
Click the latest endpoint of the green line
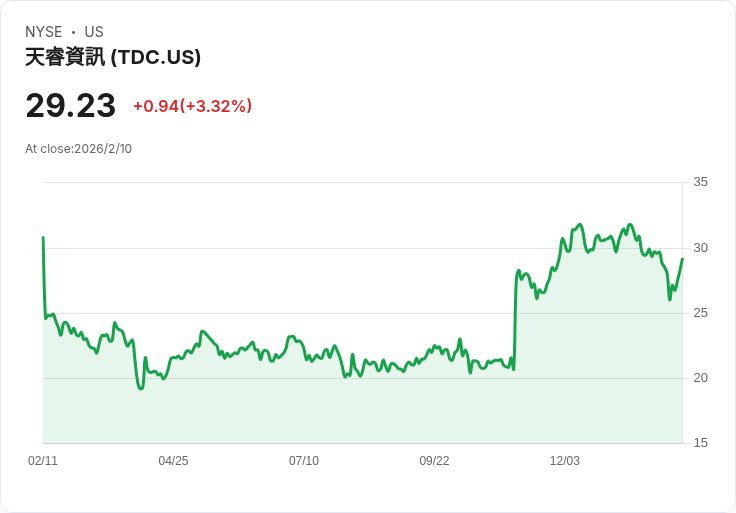(682, 259)
